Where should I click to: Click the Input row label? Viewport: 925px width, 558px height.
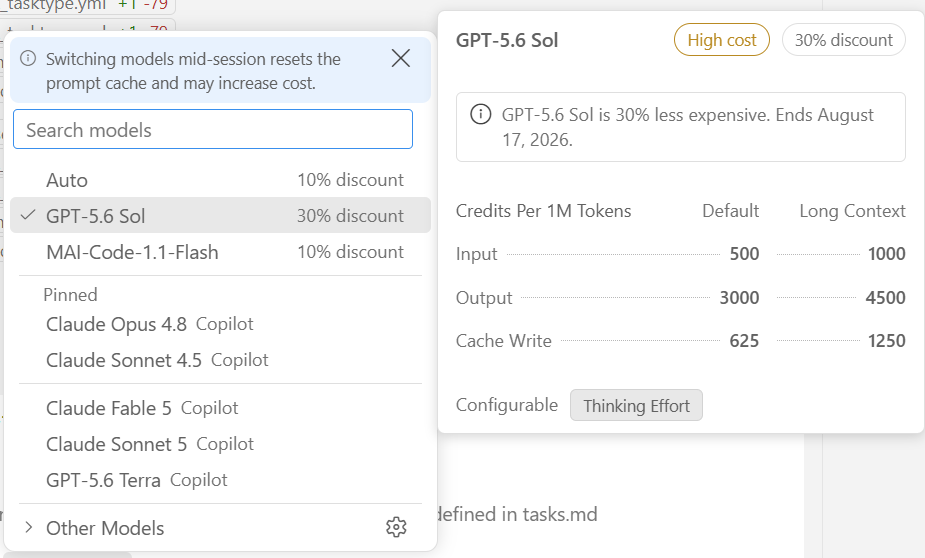coord(477,254)
